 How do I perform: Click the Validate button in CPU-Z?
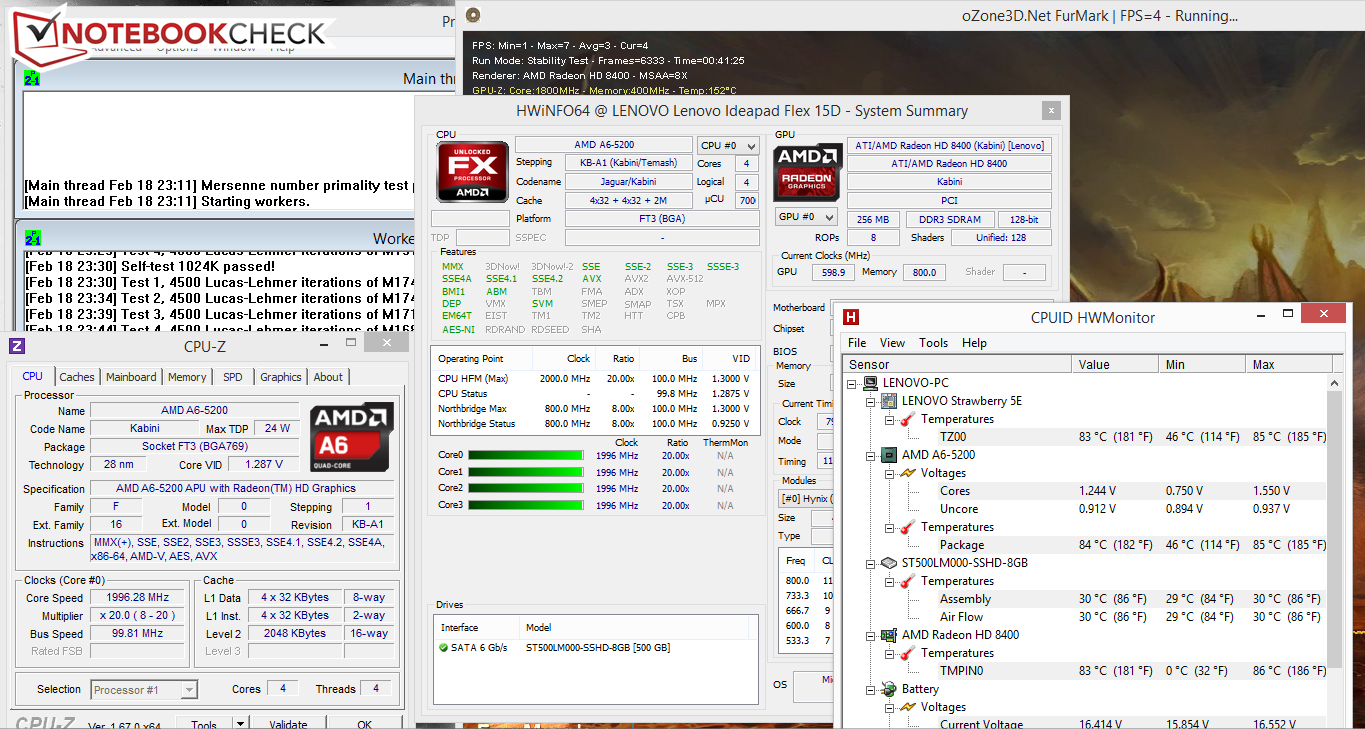click(x=288, y=724)
